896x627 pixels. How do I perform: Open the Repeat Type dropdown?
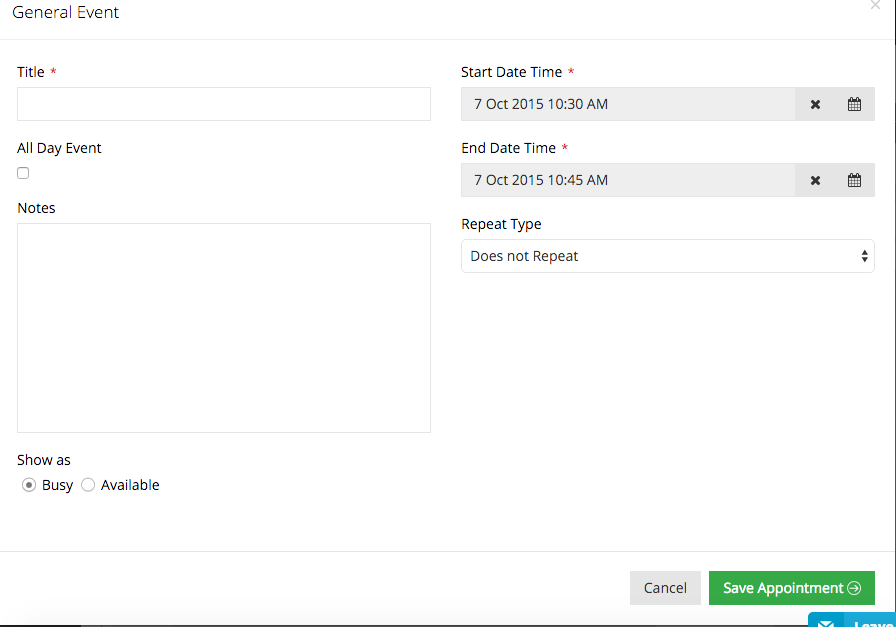(x=668, y=256)
